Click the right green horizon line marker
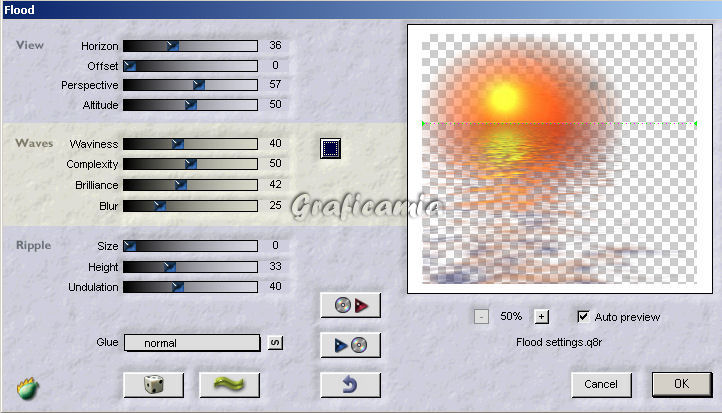The image size is (722, 413). 695,123
